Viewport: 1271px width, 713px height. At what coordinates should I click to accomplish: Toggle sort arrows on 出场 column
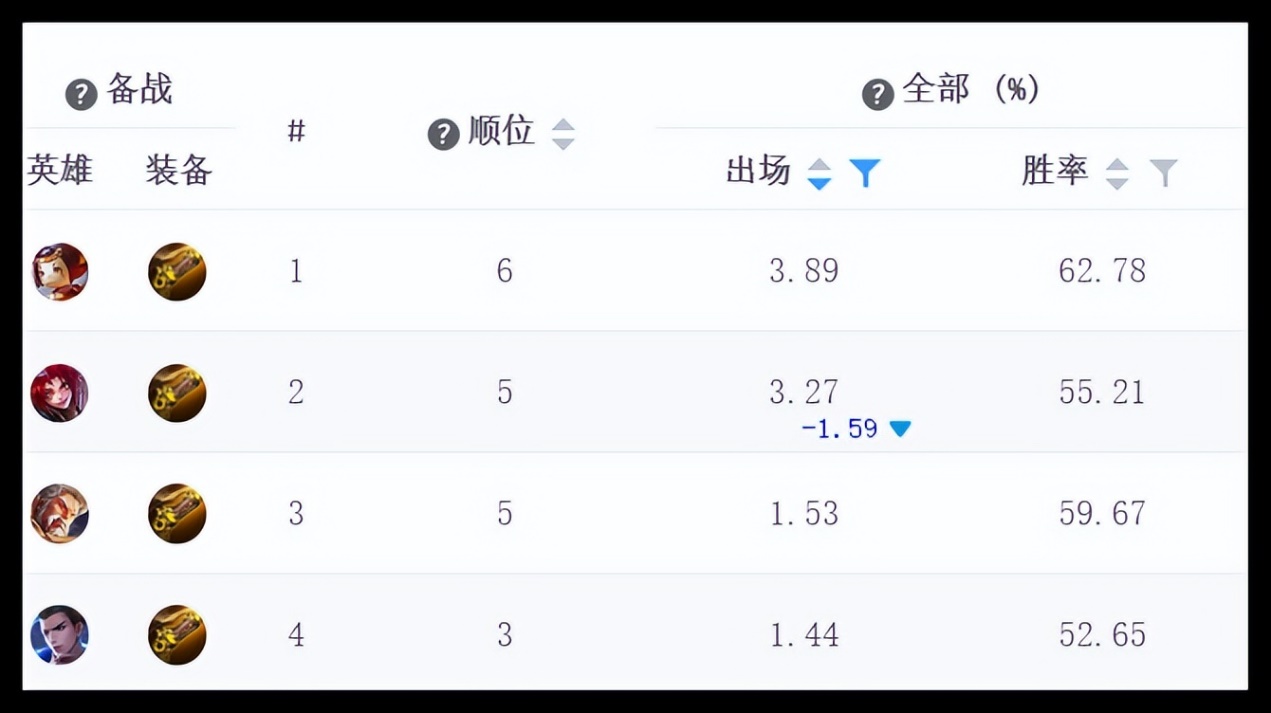819,173
